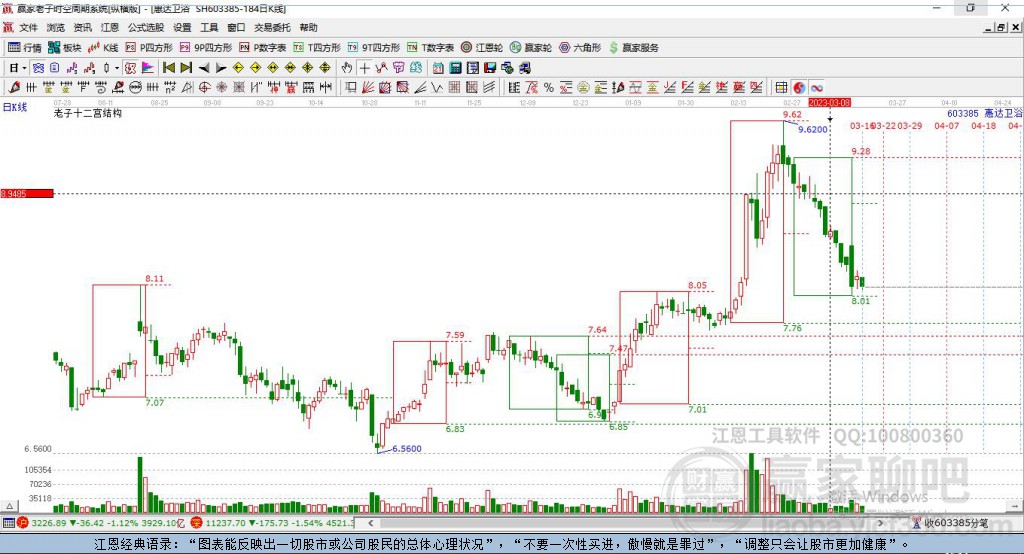This screenshot has width=1024, height=554.
Task: Restore the inner child window
Action: tap(1001, 27)
